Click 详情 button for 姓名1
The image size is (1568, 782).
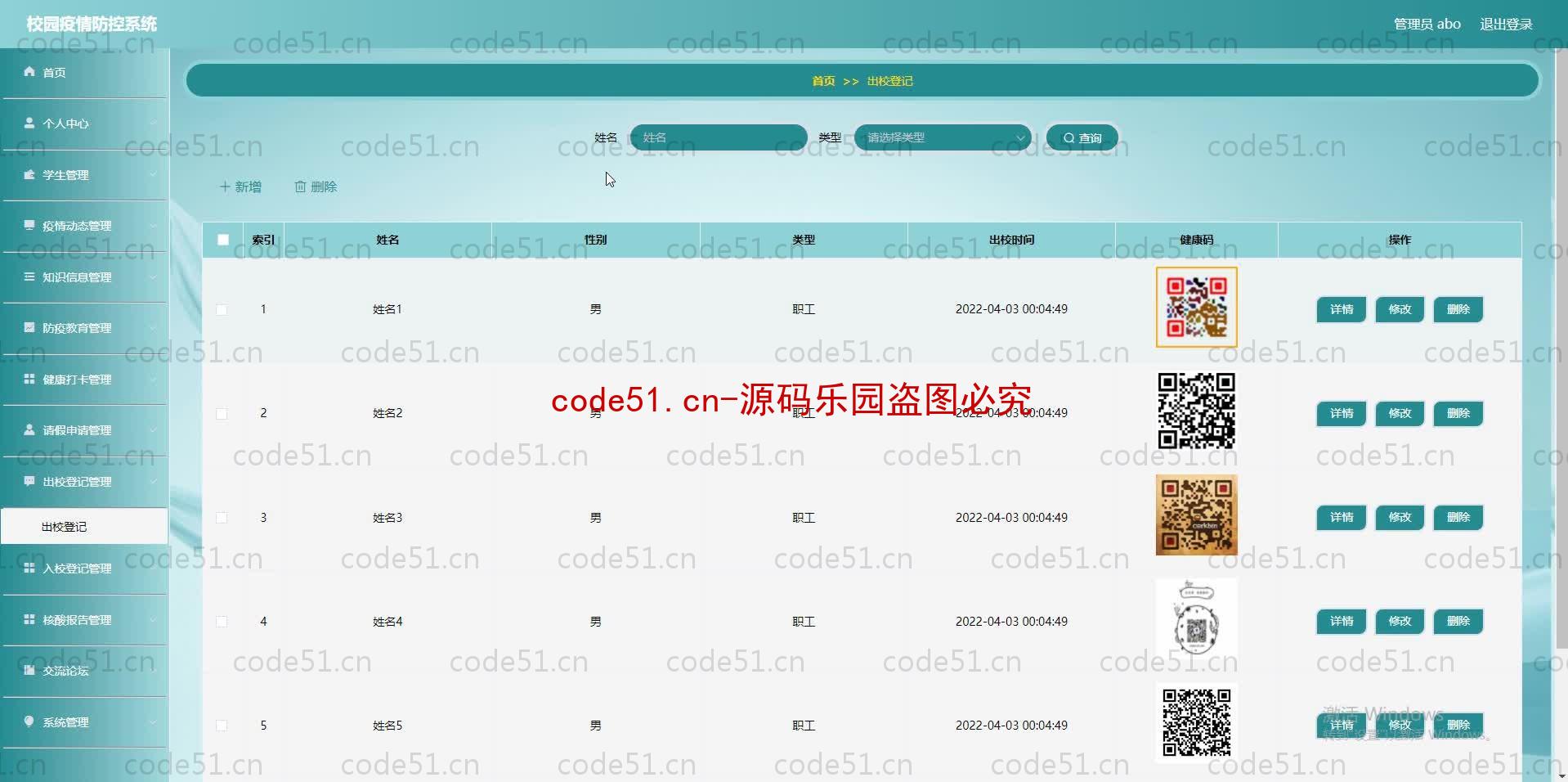[1341, 309]
